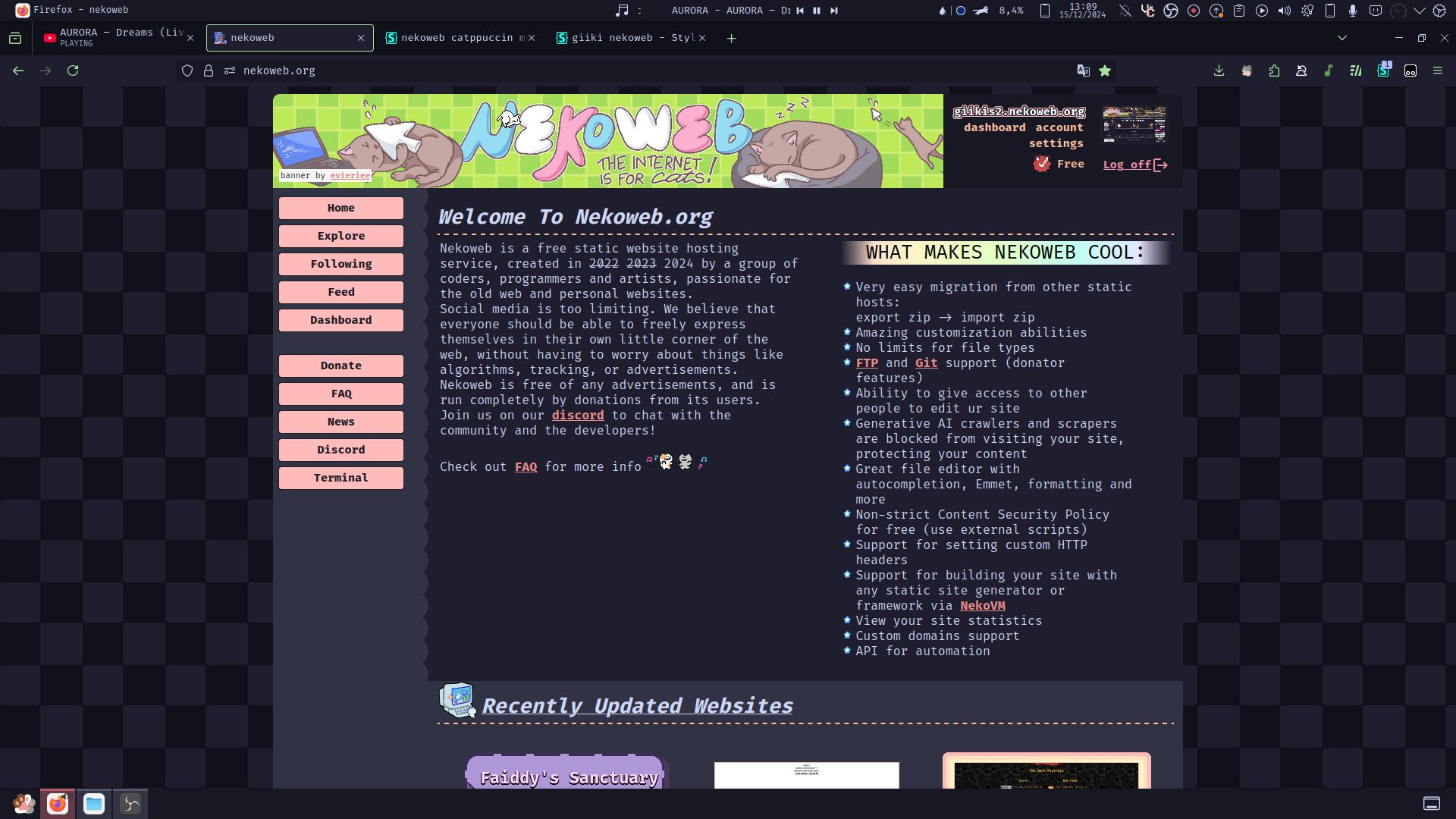1456x819 pixels.
Task: Open giikis2.nekoweb.org site link
Action: (1019, 111)
